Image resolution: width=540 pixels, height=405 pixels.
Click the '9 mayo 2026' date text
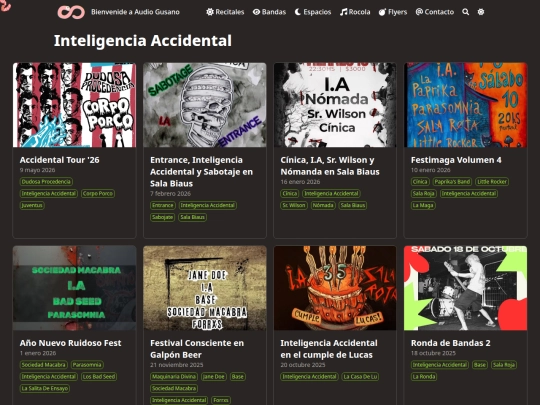(37, 170)
